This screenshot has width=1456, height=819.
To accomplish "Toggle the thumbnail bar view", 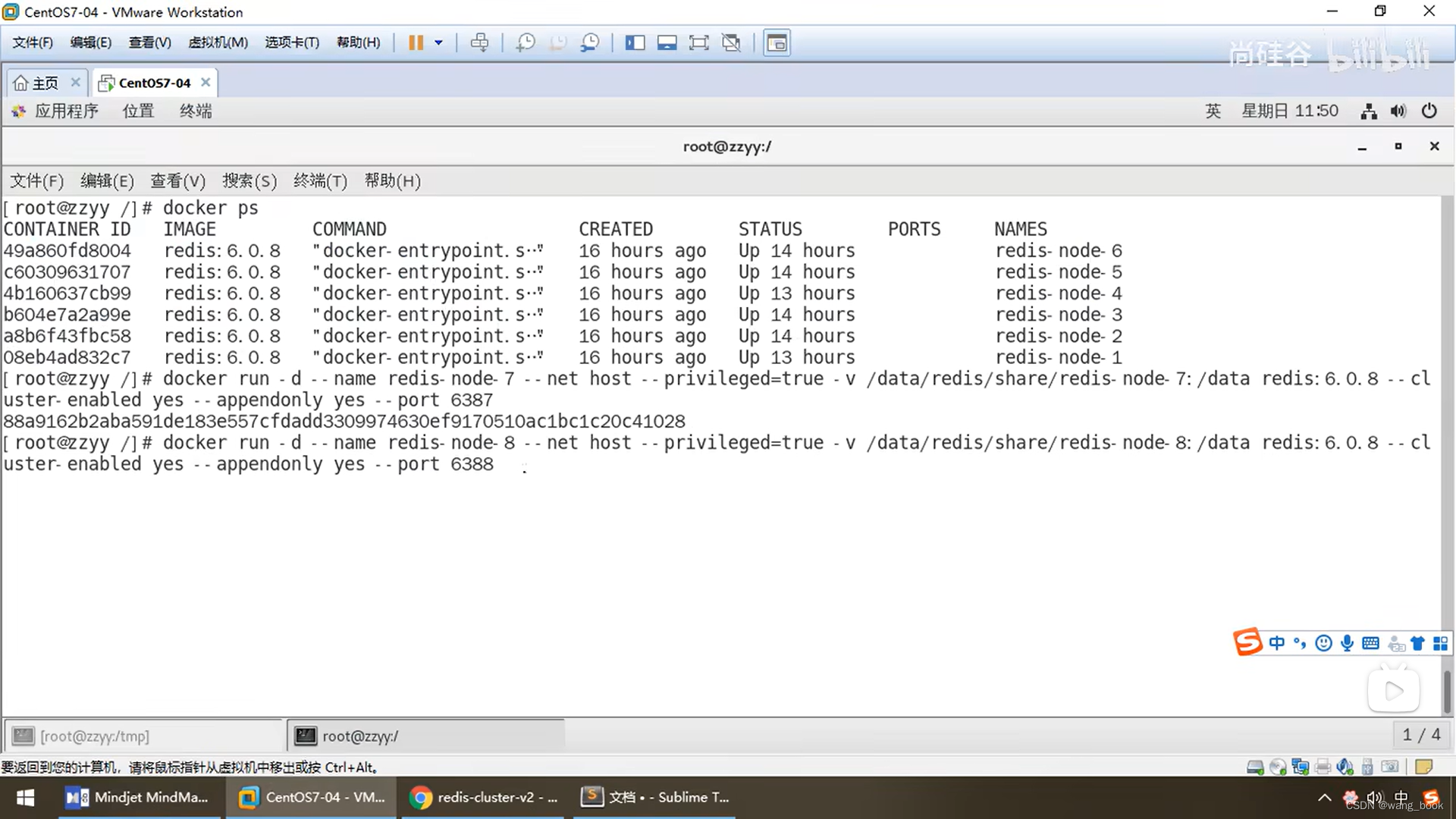I will pos(667,43).
